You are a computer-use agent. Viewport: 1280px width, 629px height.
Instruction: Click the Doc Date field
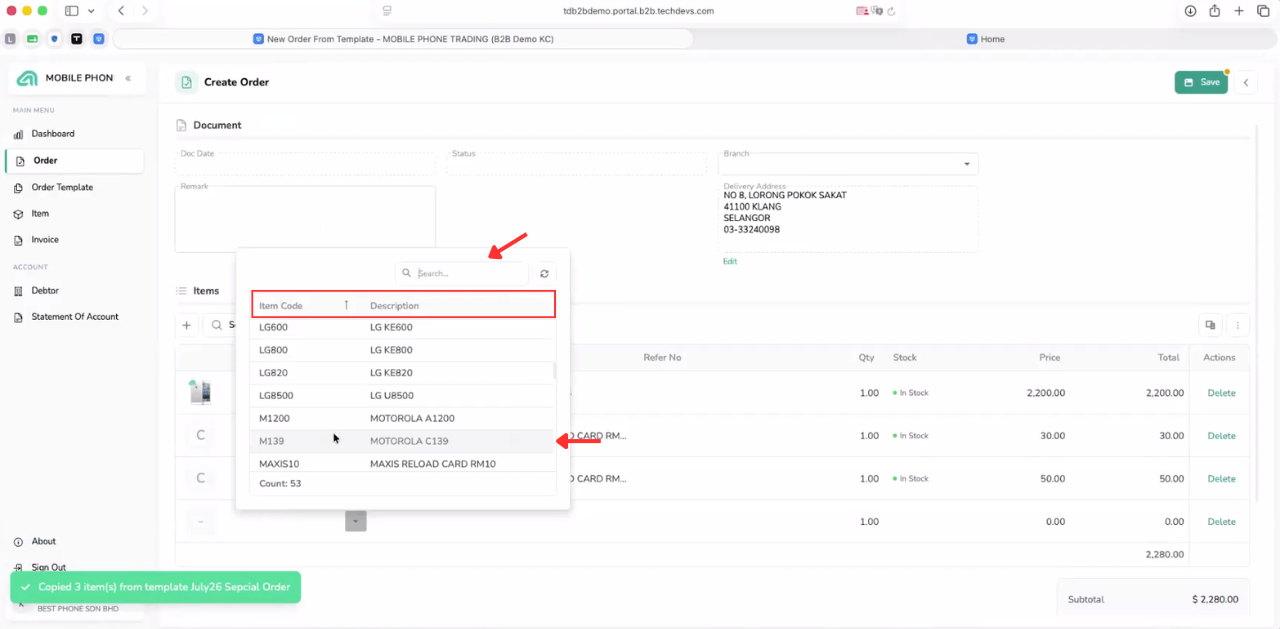tap(306, 163)
